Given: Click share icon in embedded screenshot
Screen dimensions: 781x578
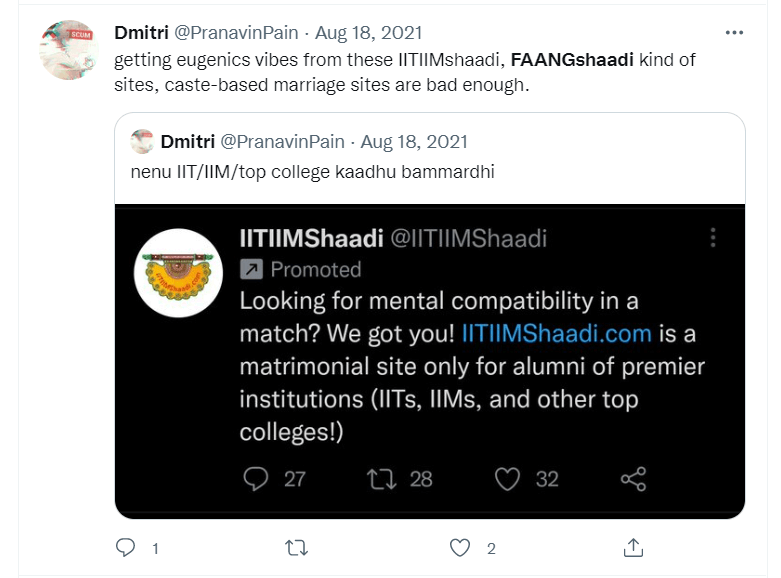Looking at the screenshot, I should tap(633, 479).
